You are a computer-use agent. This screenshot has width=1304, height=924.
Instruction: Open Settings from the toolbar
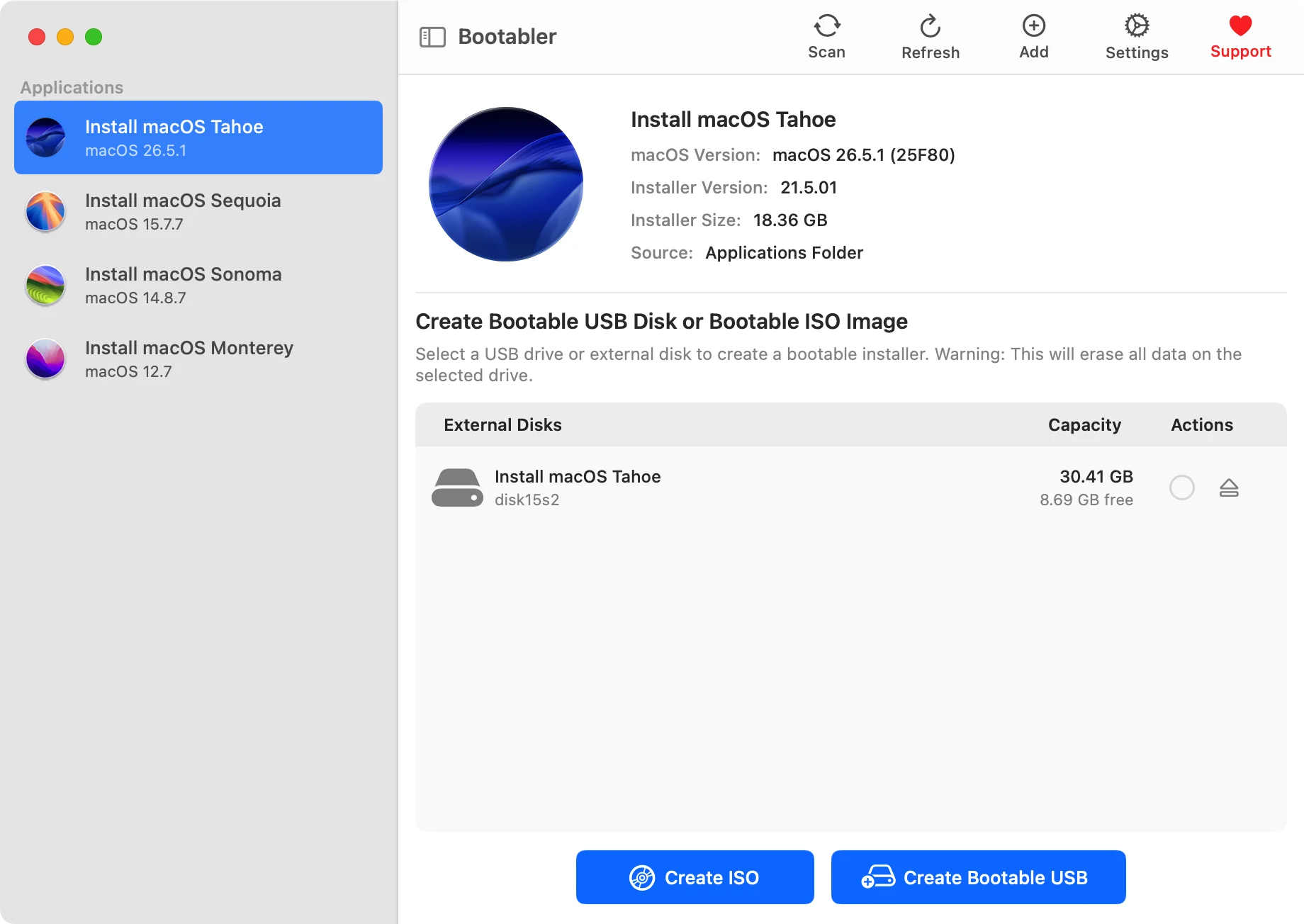click(x=1137, y=36)
